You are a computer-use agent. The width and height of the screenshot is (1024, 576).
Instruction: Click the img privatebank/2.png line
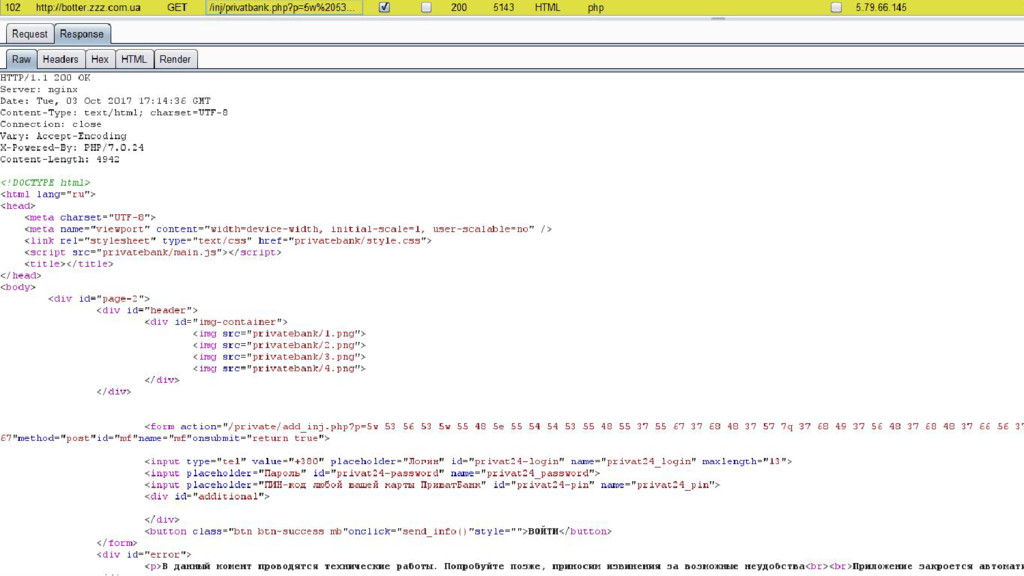[x=279, y=345]
